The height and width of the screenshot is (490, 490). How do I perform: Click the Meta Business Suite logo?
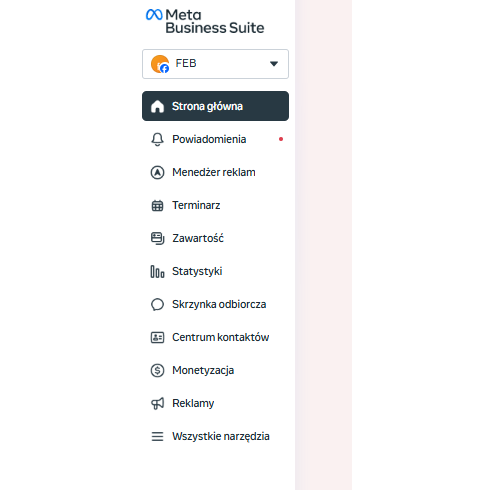[x=205, y=21]
